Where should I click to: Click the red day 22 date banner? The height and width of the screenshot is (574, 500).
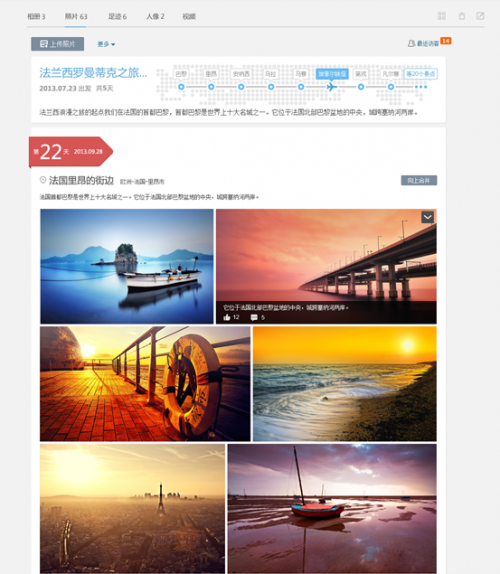point(71,152)
